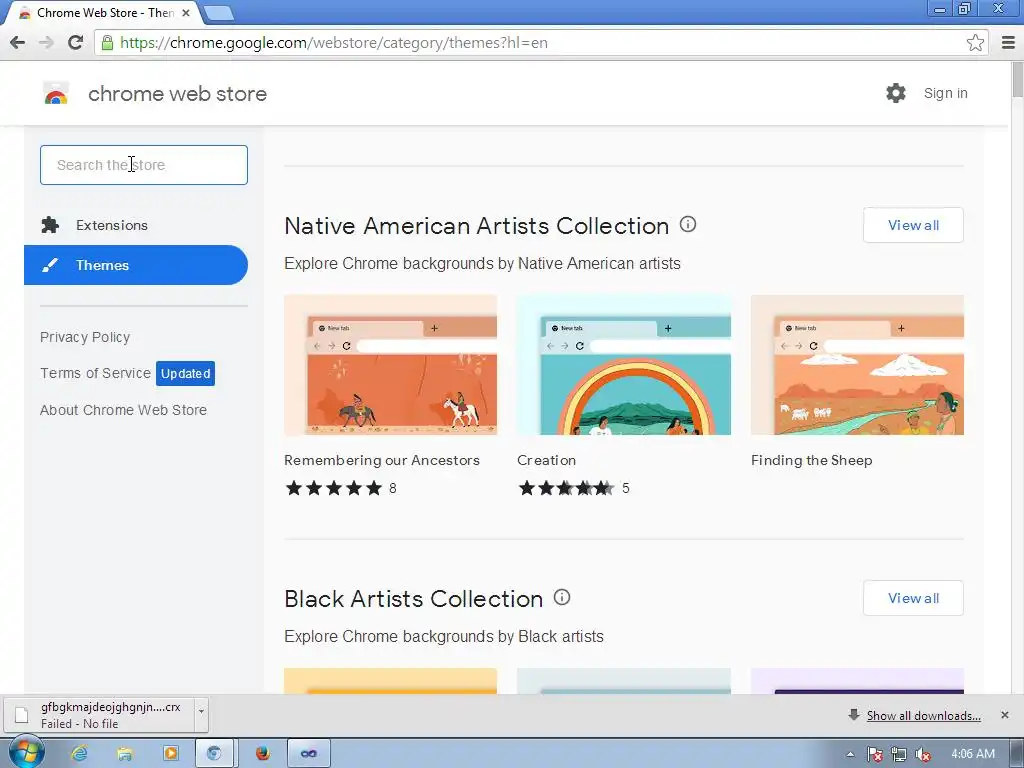Click the Search the store field
This screenshot has width=1024, height=768.
click(144, 165)
